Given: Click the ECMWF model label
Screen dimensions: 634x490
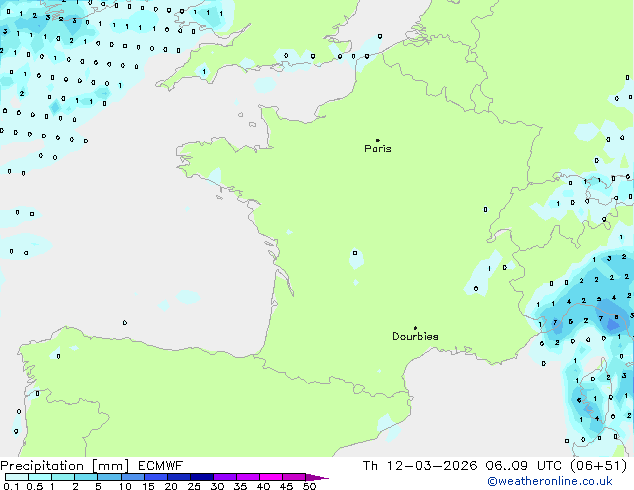Looking at the screenshot, I should tap(161, 466).
